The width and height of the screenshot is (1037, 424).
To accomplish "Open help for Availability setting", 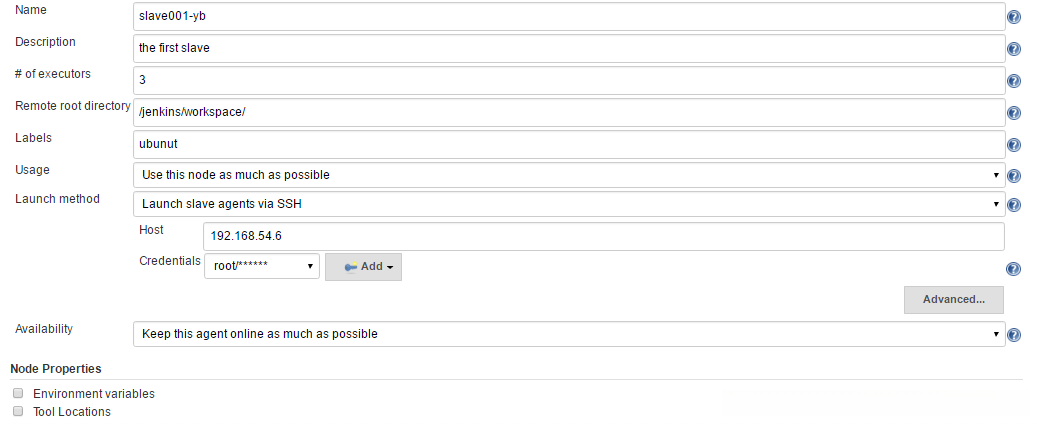I will tap(1014, 335).
